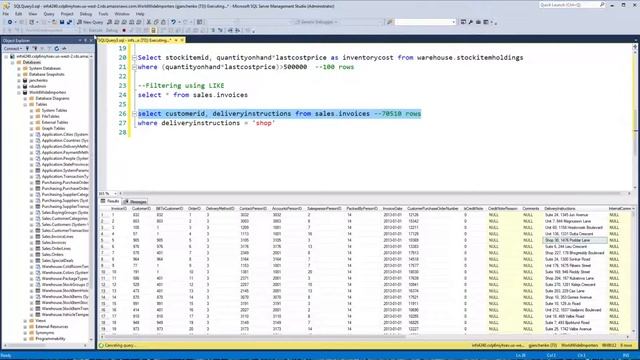Collapse code region at line 26
This screenshot has width=640, height=360.
pyautogui.click(x=134, y=114)
